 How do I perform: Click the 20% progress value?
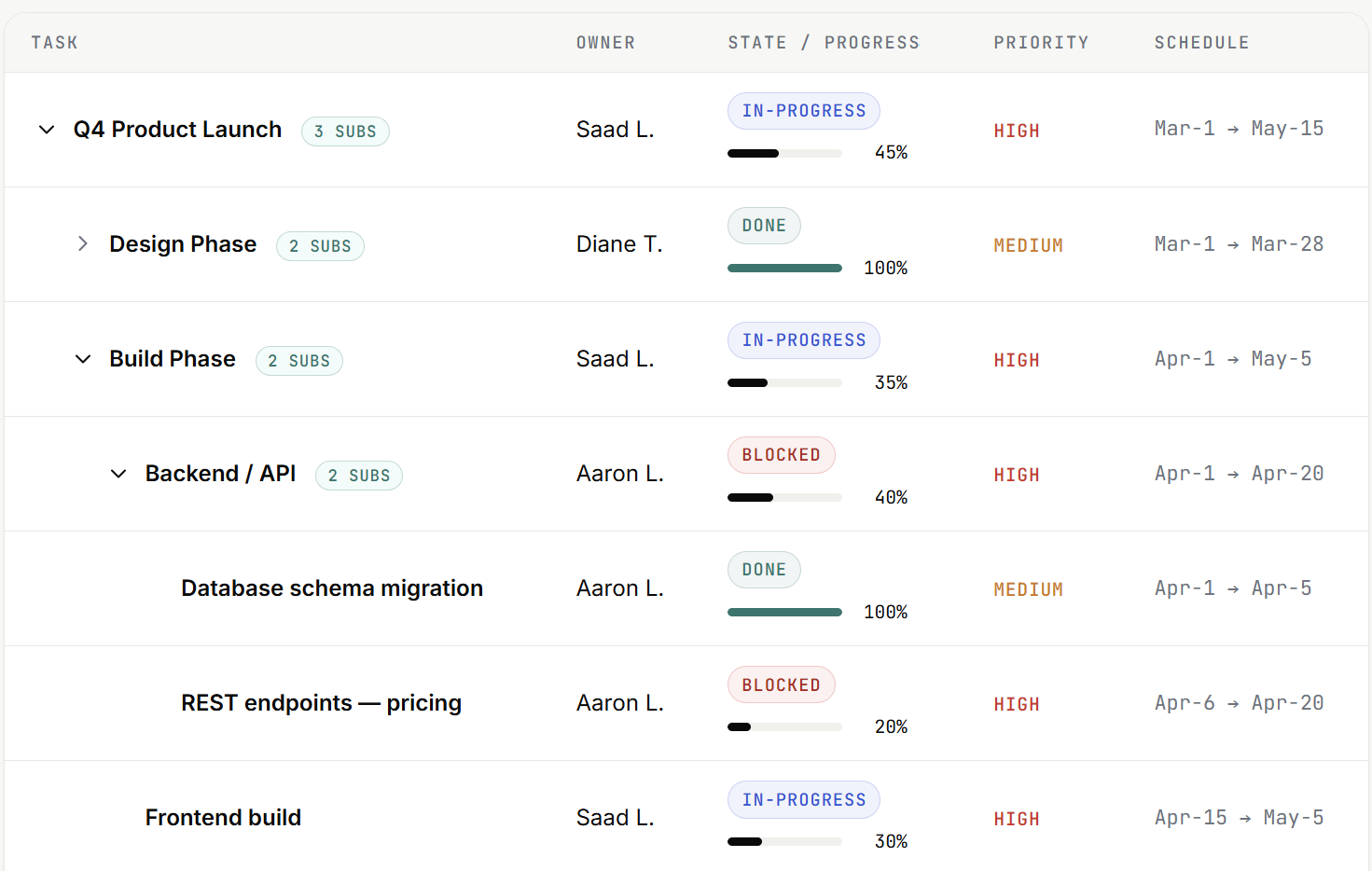[891, 727]
